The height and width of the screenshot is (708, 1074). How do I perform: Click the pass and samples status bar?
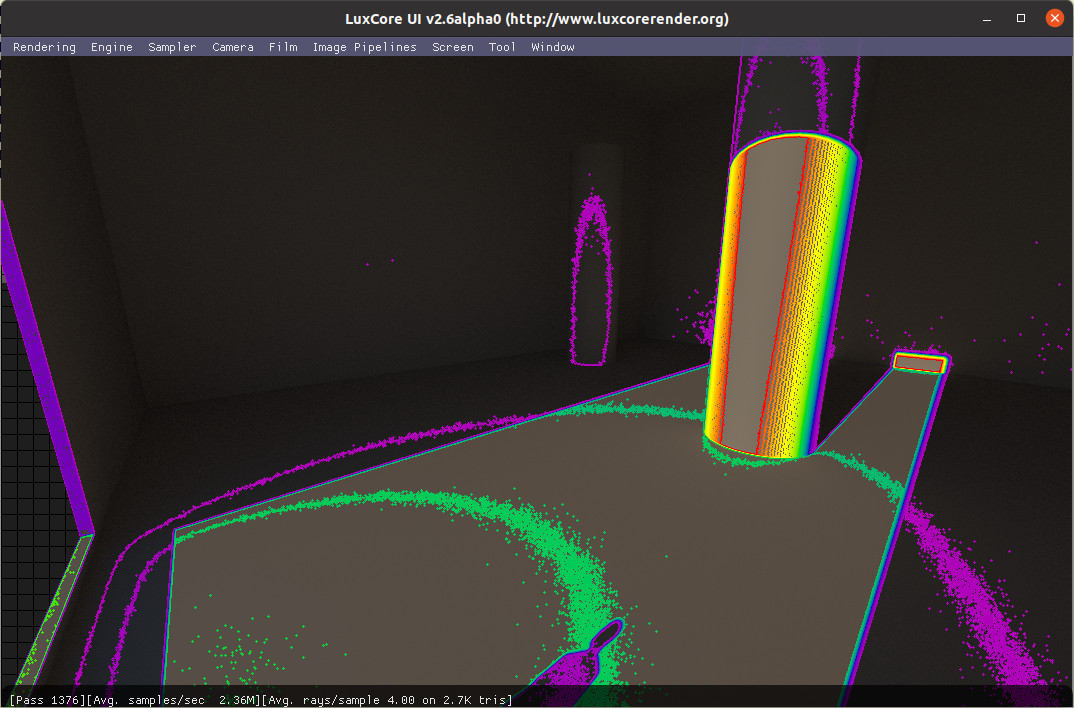click(x=262, y=699)
